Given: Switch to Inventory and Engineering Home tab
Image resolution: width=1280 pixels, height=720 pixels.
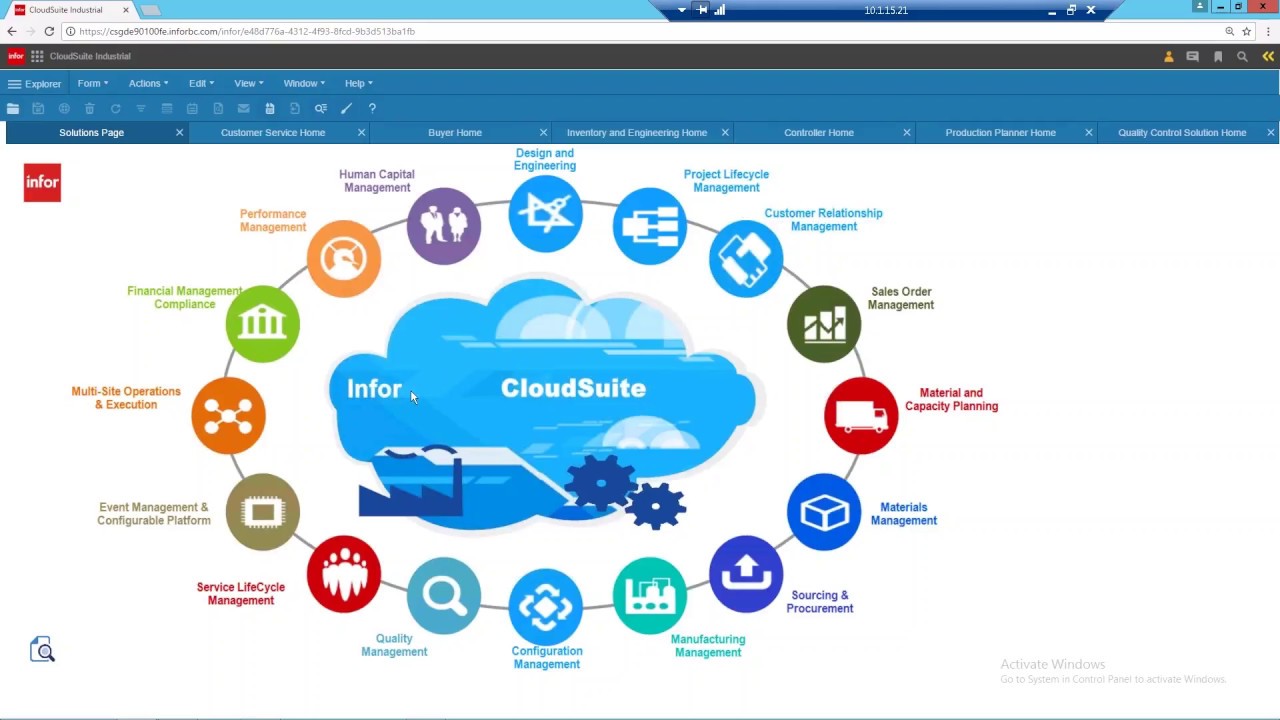Looking at the screenshot, I should [637, 132].
